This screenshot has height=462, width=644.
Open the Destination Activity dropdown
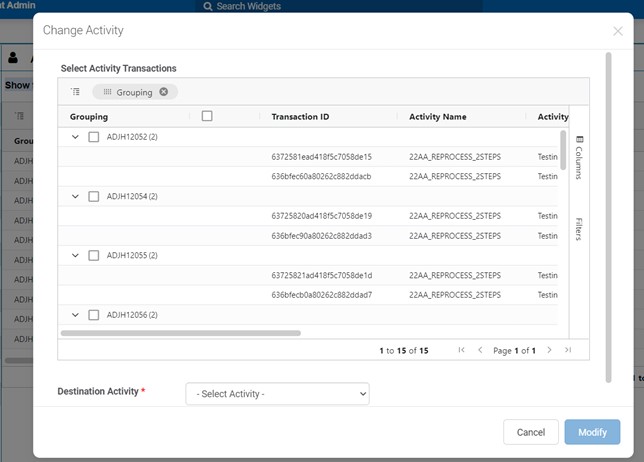click(277, 394)
